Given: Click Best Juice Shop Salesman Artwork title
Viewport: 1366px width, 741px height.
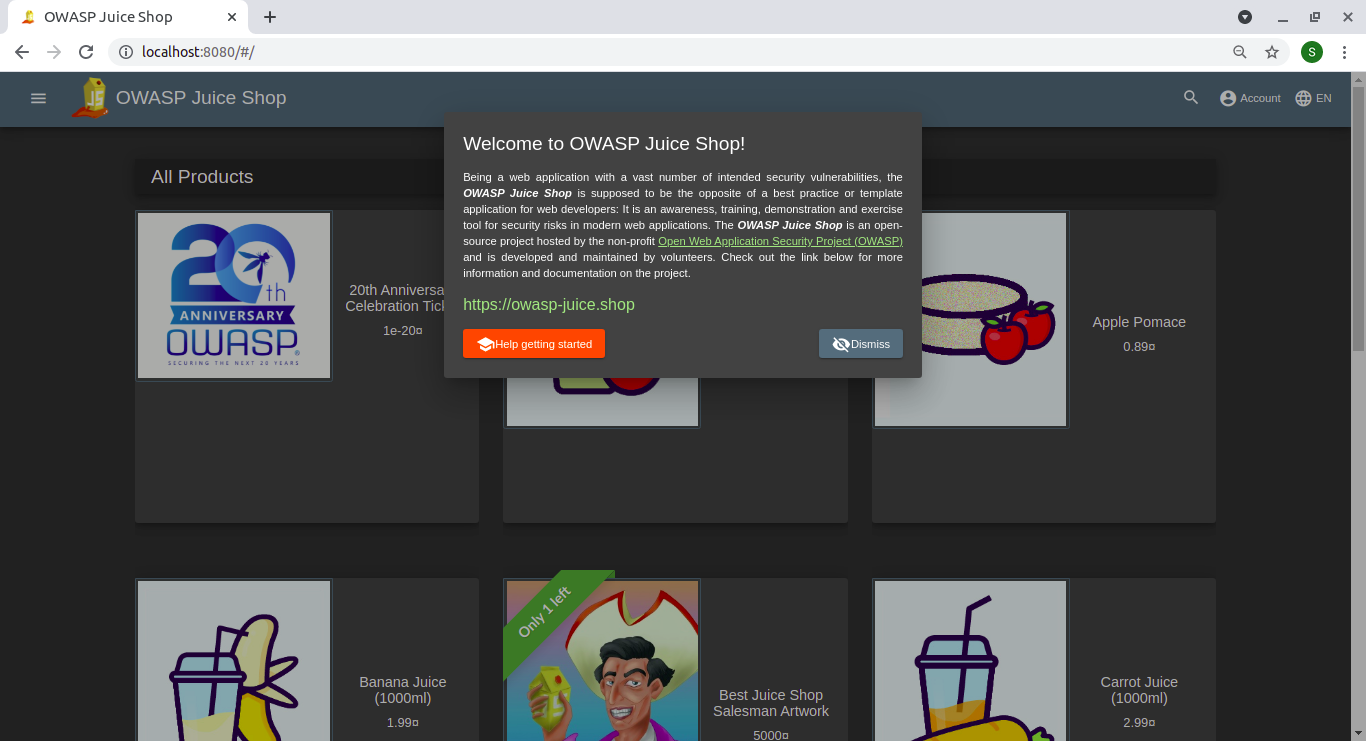Looking at the screenshot, I should (x=771, y=703).
